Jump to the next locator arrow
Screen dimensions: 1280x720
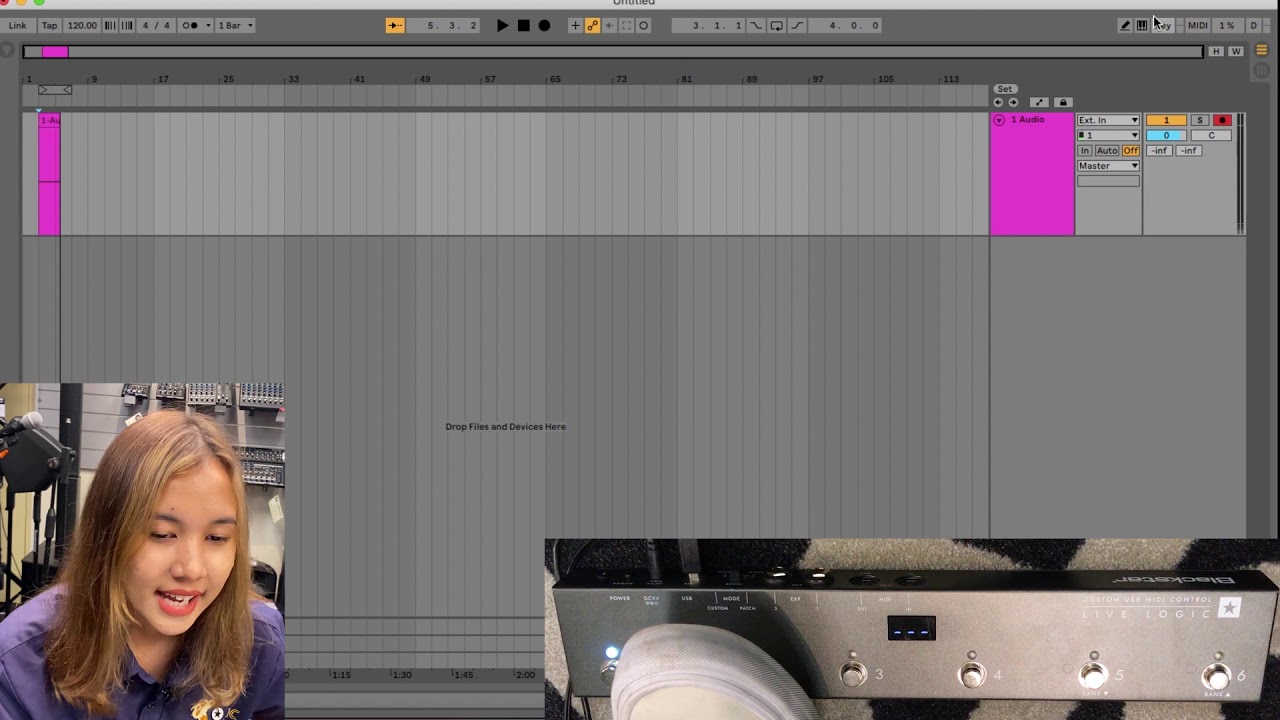1013,102
